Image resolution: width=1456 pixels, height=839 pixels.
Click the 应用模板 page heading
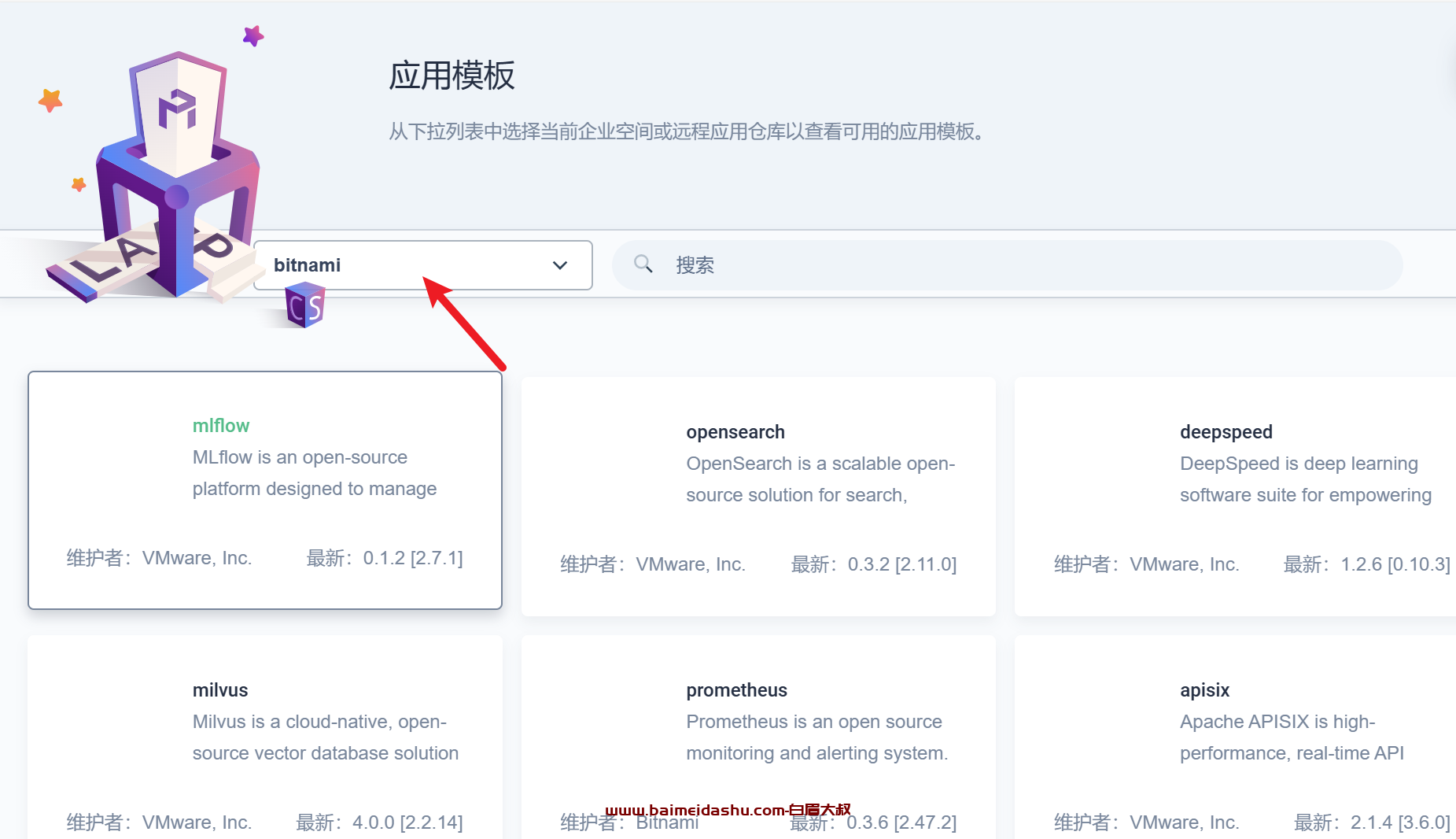(x=452, y=76)
